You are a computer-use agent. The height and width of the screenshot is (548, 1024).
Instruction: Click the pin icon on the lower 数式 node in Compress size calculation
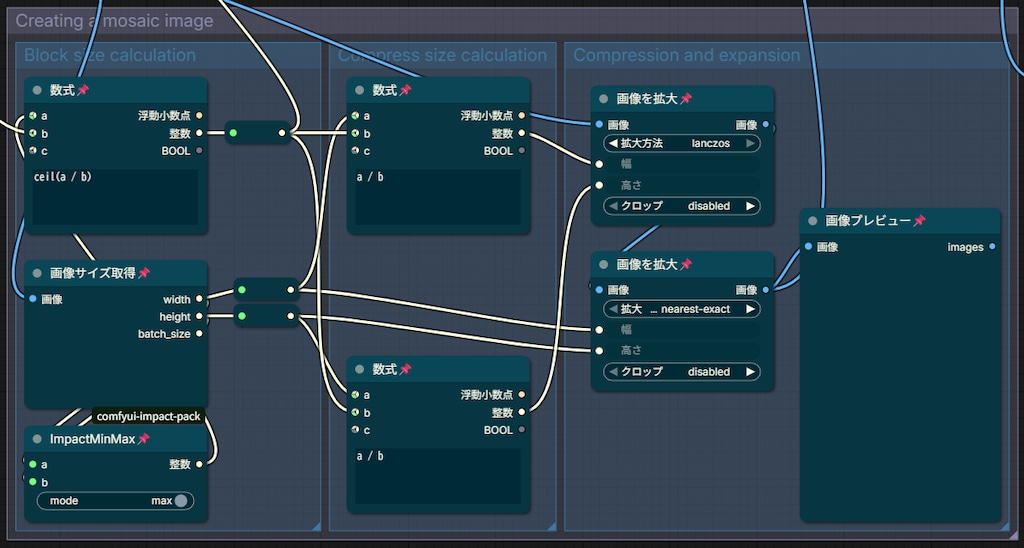click(406, 369)
